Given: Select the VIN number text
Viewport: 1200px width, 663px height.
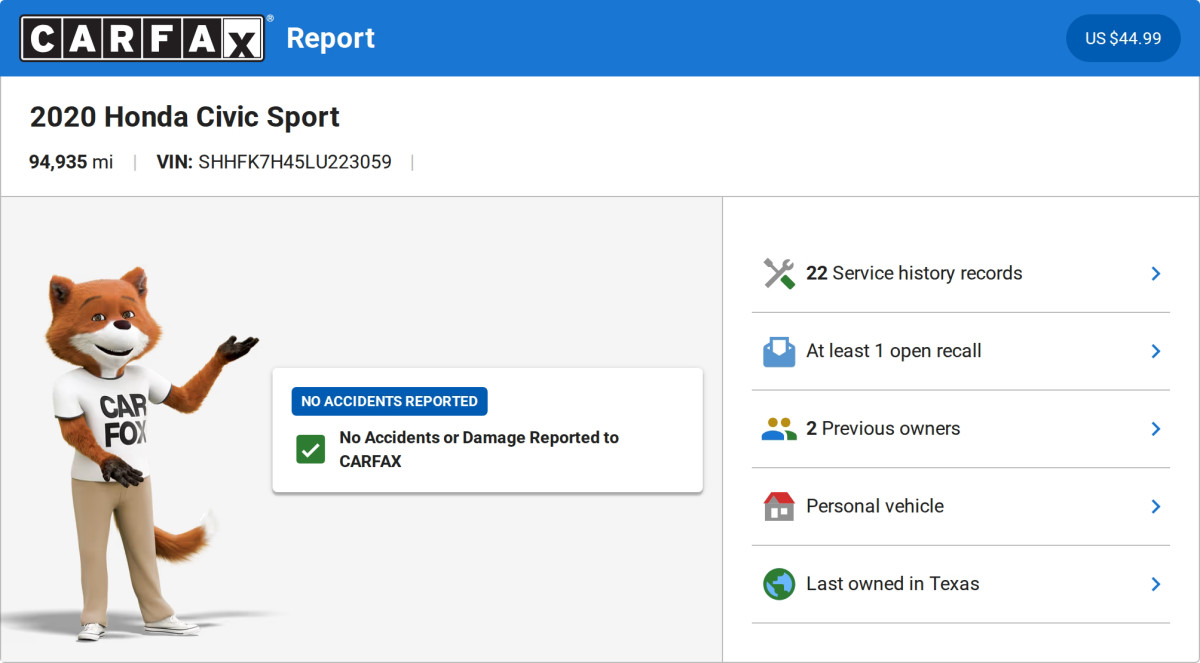Looking at the screenshot, I should (294, 162).
